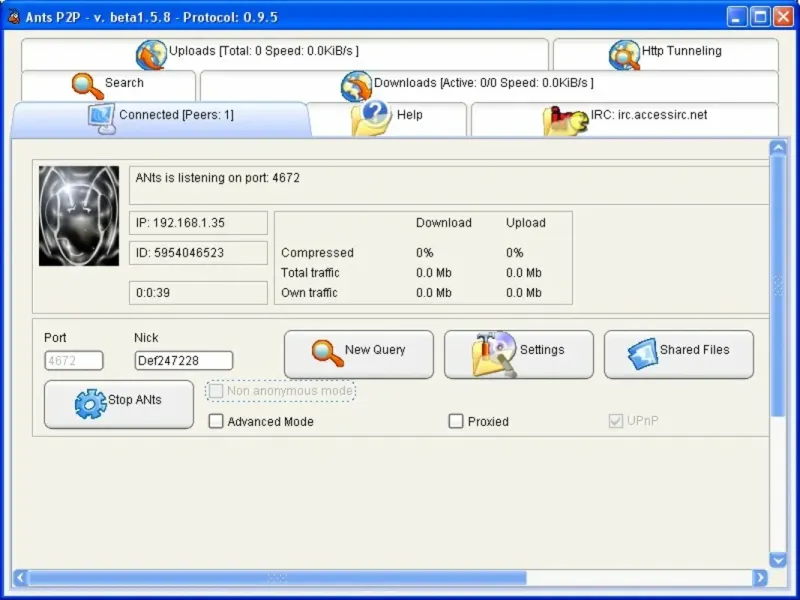Viewport: 800px width, 600px height.
Task: Open the Settings button
Action: click(x=519, y=354)
